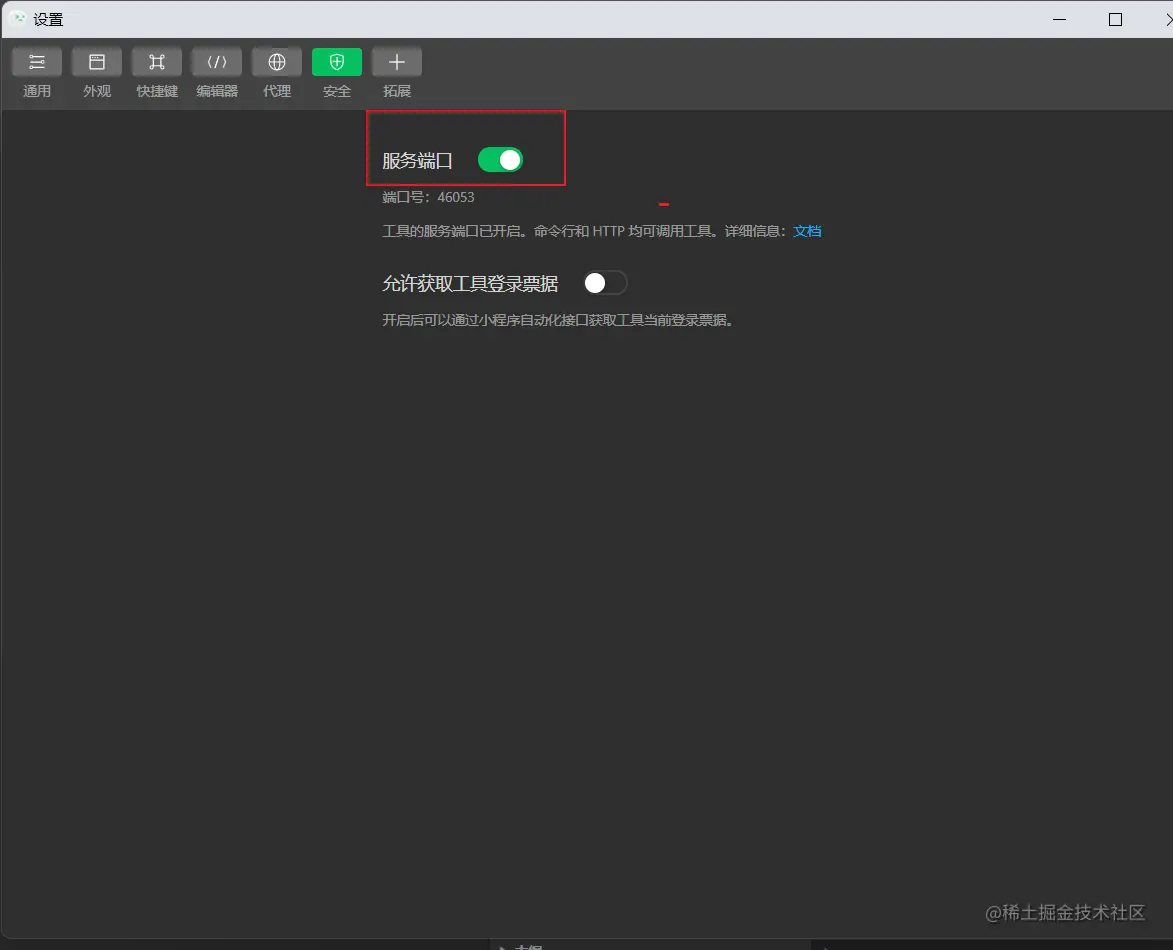1173x950 pixels.
Task: Click the port number text 端口号: 46053
Action: tap(428, 197)
